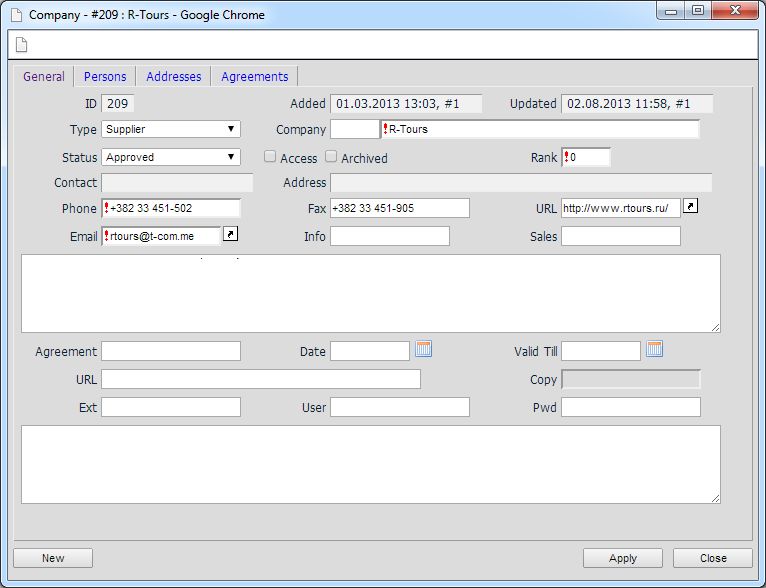Click the page icon in the title bar

tap(17, 15)
